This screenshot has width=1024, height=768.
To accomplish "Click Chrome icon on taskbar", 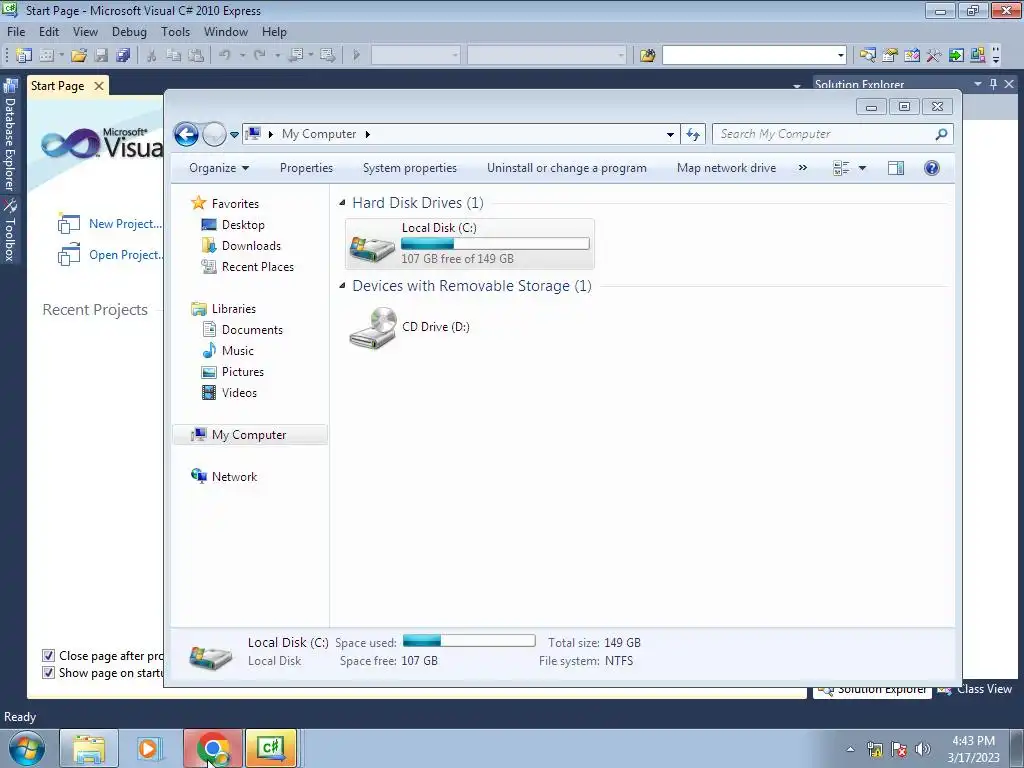I will tap(213, 748).
